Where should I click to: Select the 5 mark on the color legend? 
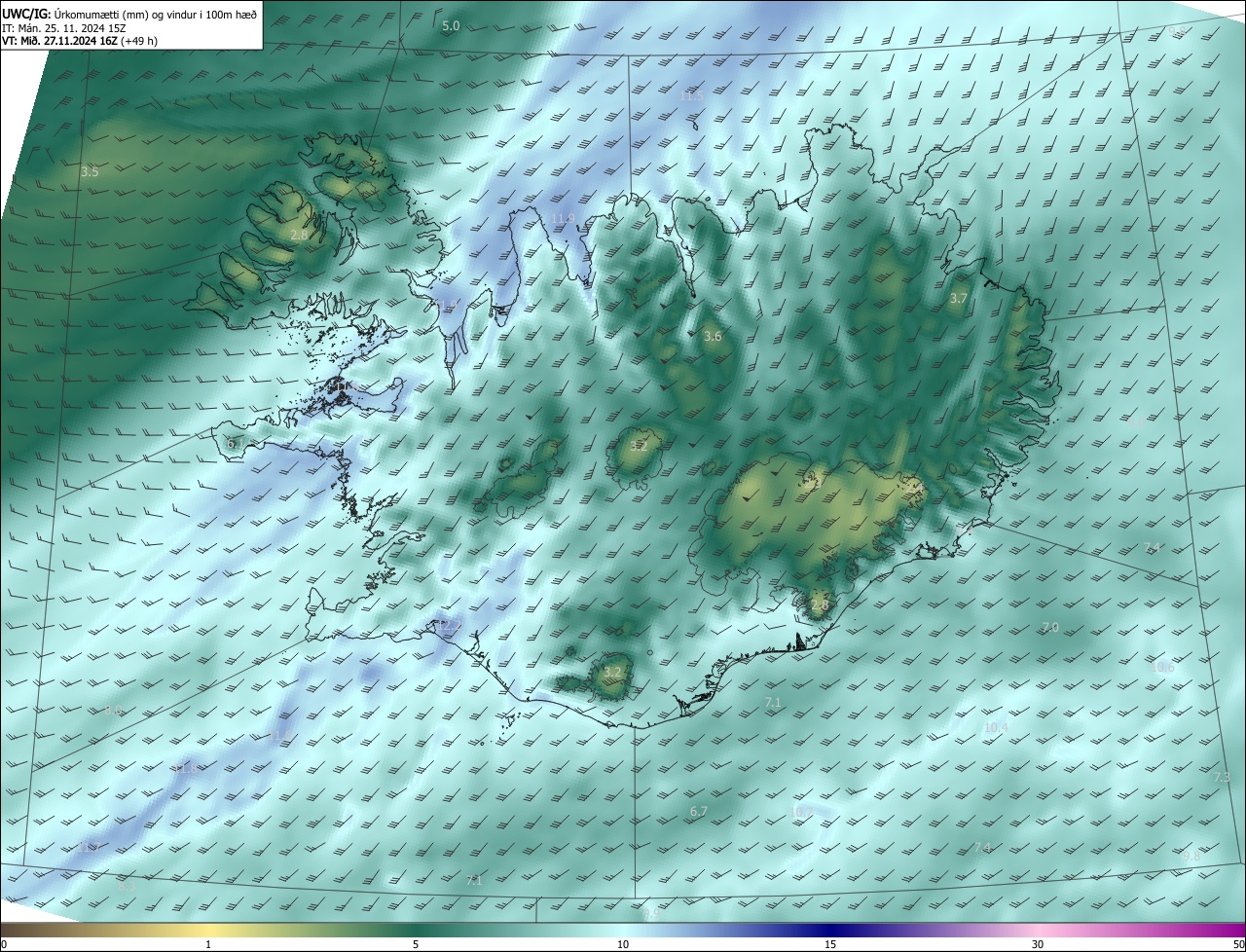416,944
